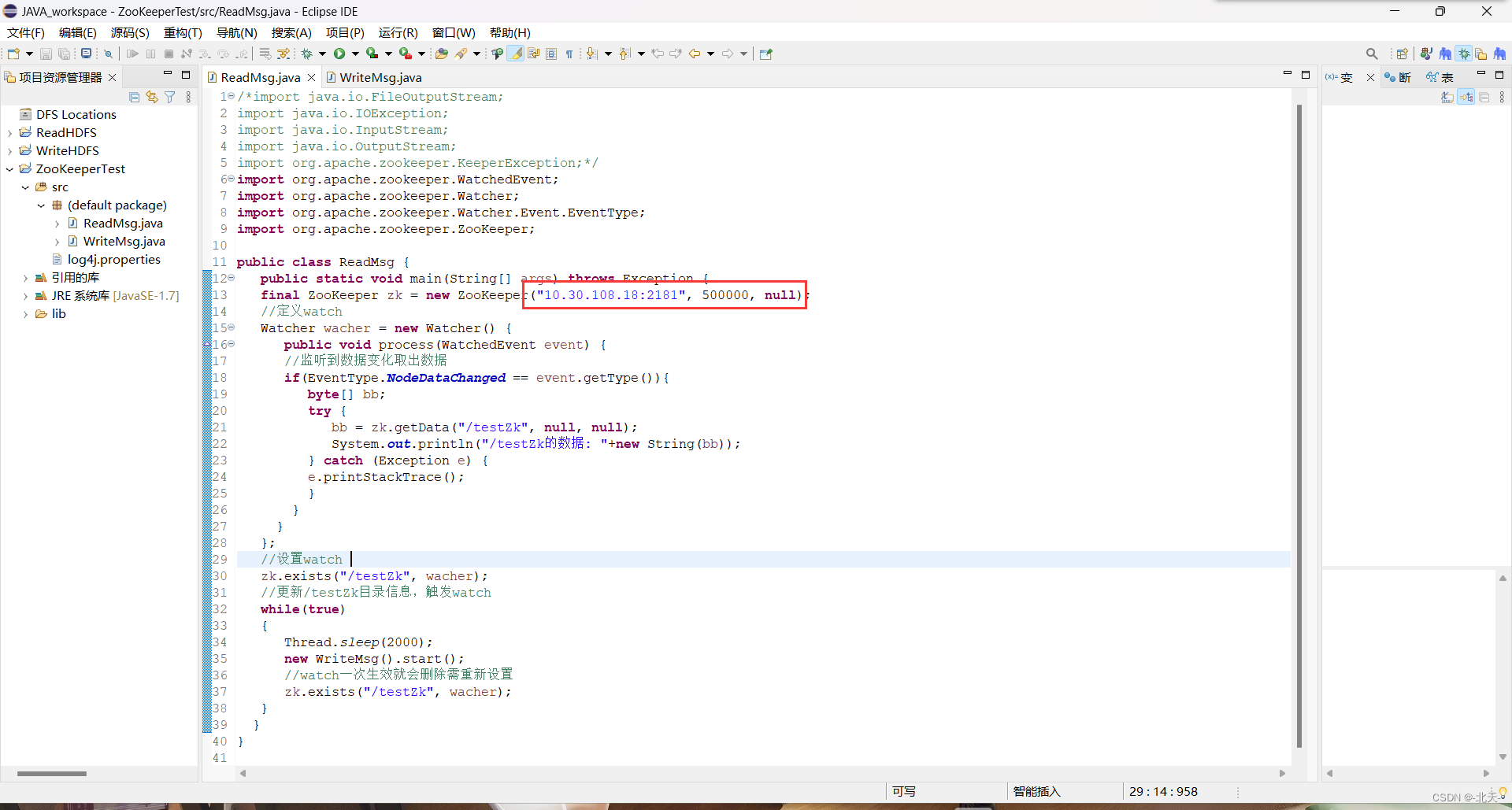
Task: Open the 文件(F) menu
Action: [26, 32]
